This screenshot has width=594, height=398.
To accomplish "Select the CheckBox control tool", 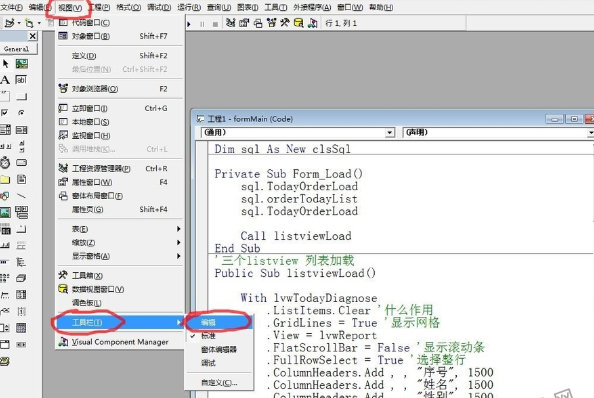I will click(x=5, y=112).
